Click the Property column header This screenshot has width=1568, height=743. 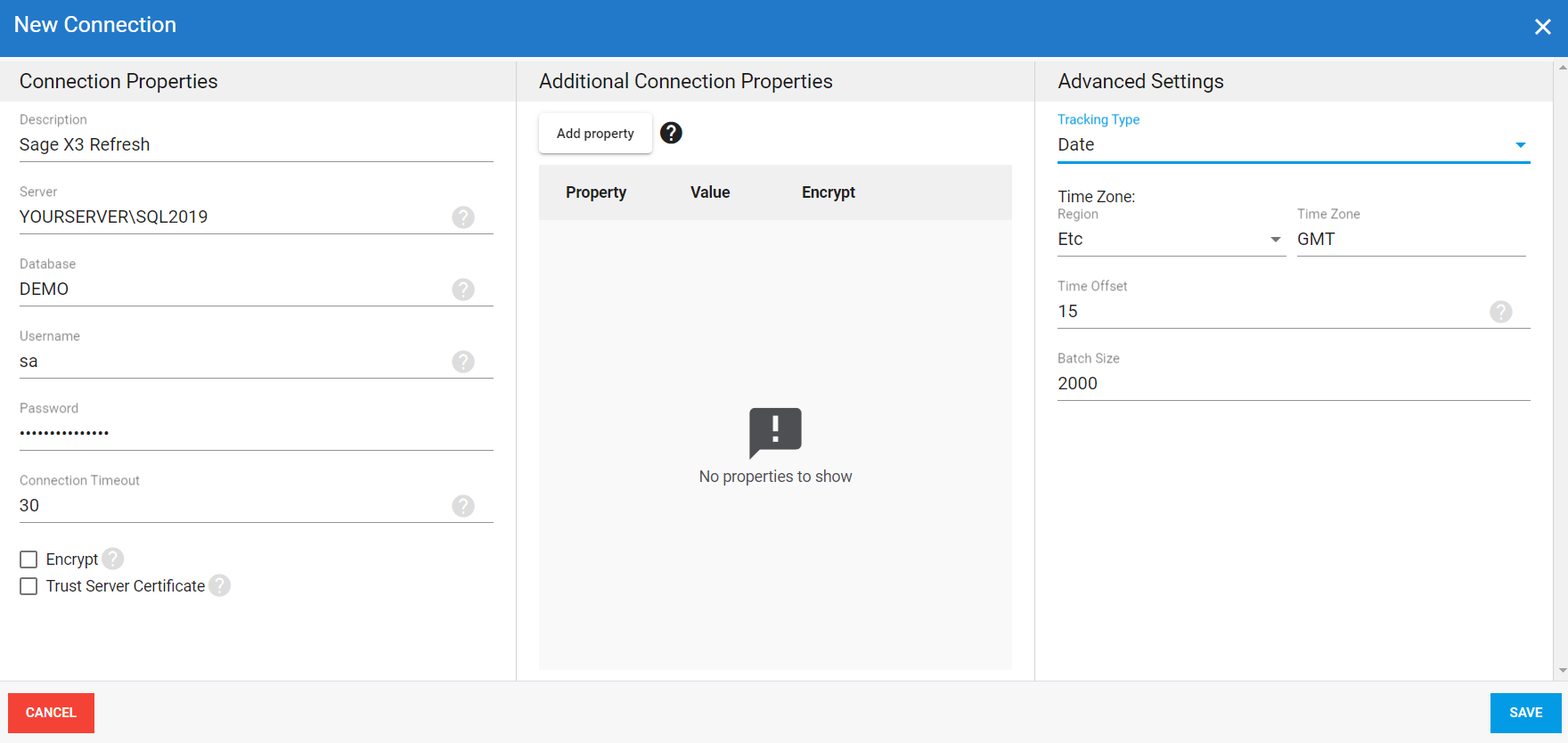pyautogui.click(x=596, y=192)
